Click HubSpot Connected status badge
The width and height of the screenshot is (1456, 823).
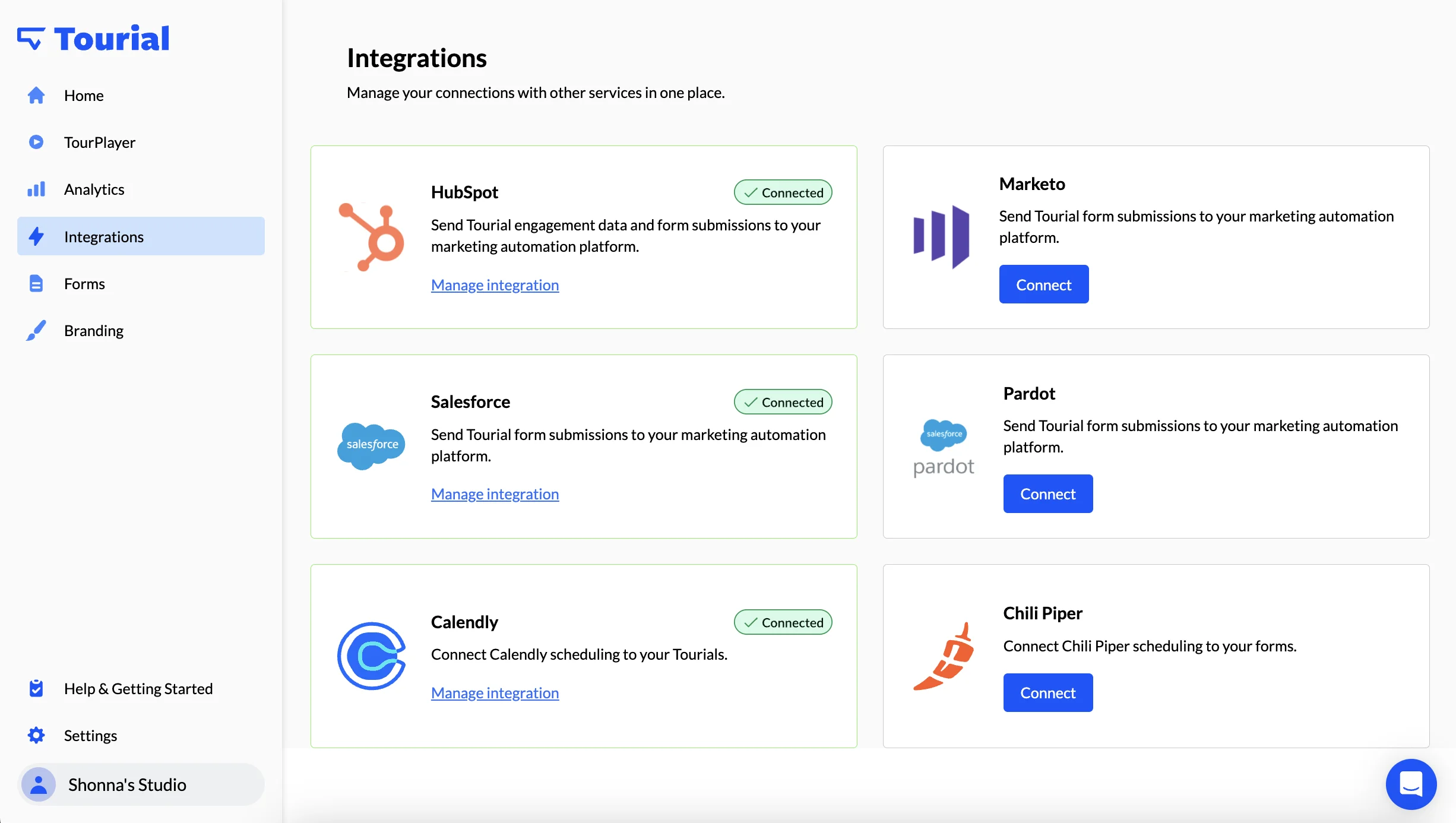[783, 192]
